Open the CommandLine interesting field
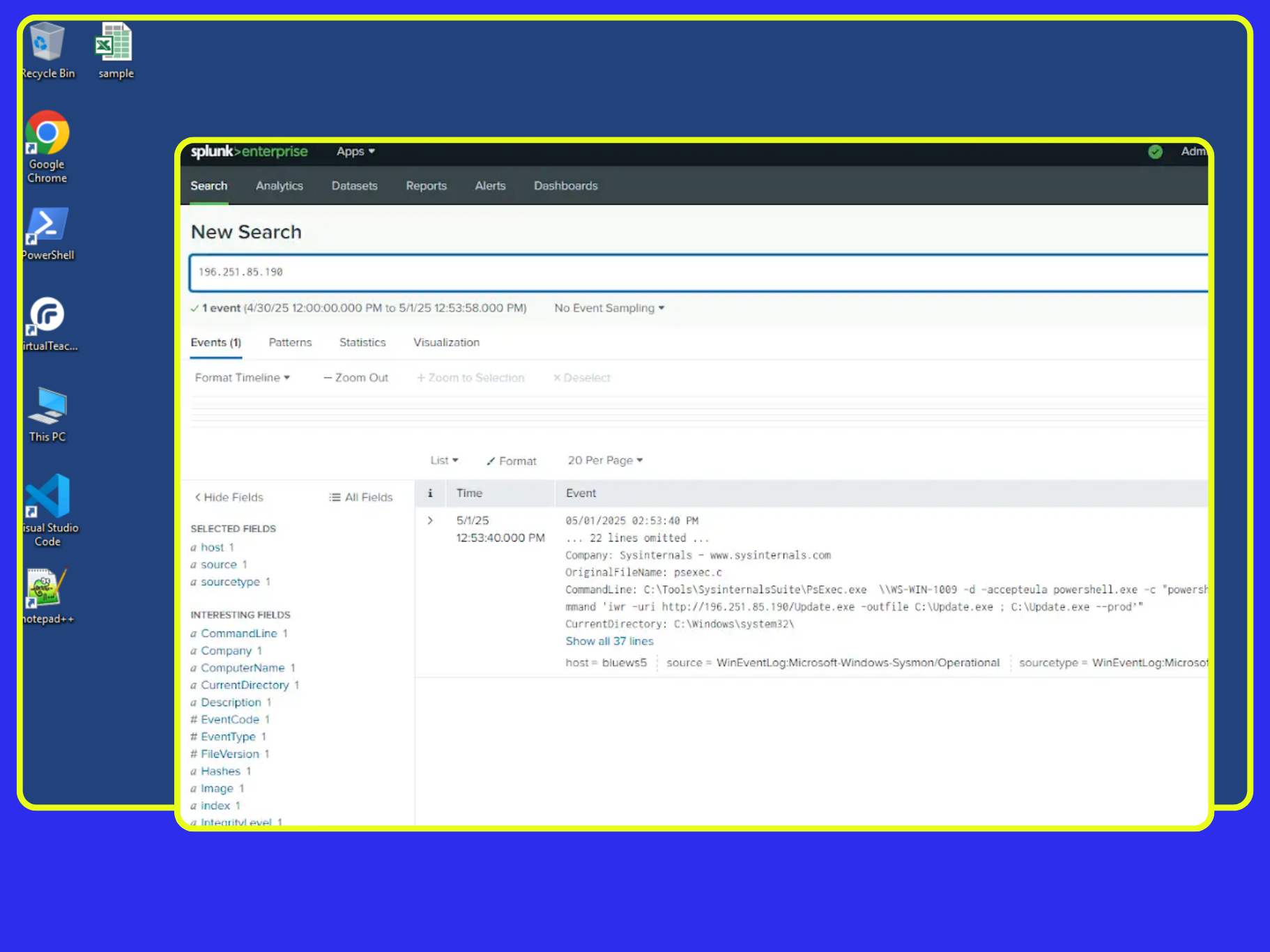Viewport: 1270px width, 952px height. [x=239, y=634]
